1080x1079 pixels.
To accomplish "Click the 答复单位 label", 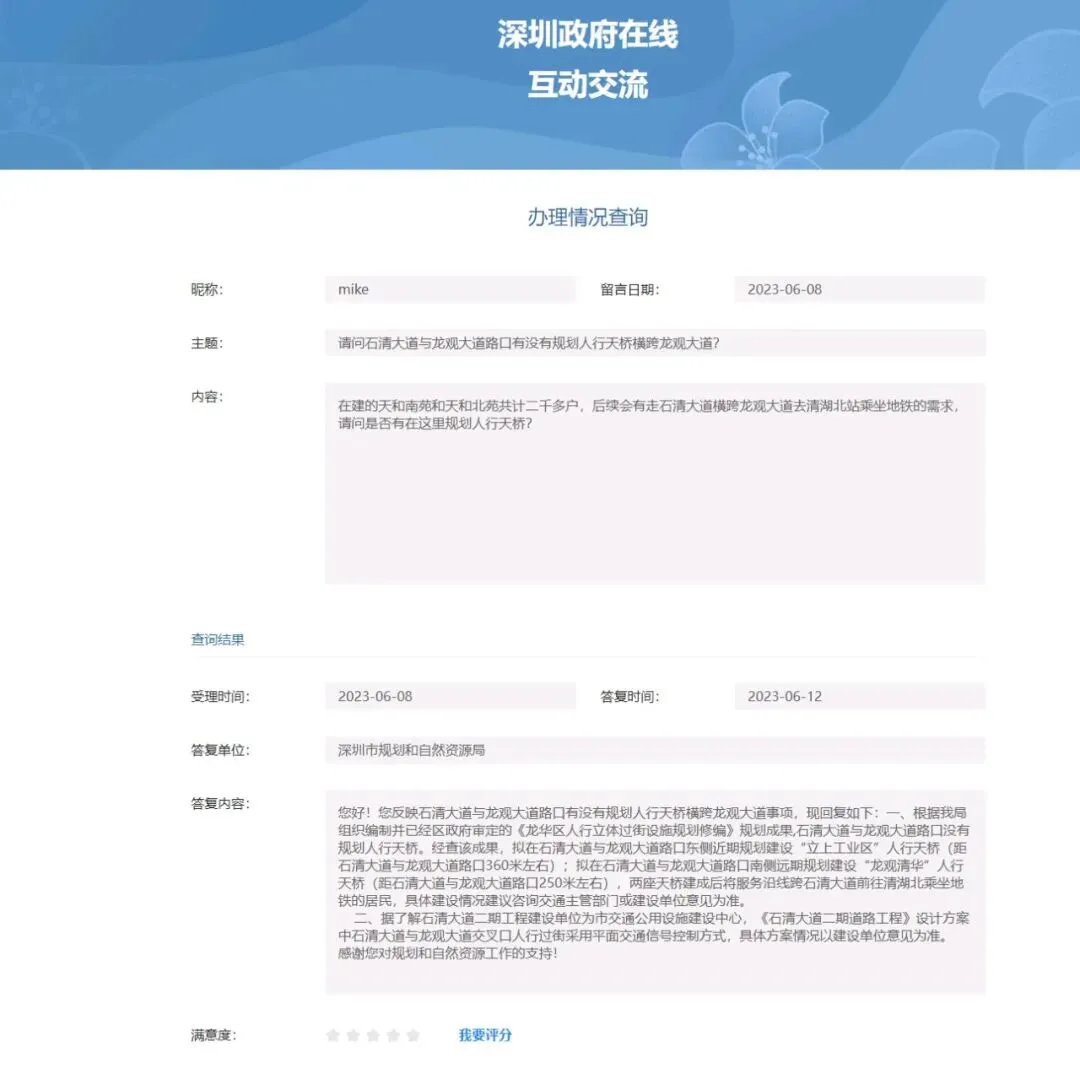I will tap(220, 750).
